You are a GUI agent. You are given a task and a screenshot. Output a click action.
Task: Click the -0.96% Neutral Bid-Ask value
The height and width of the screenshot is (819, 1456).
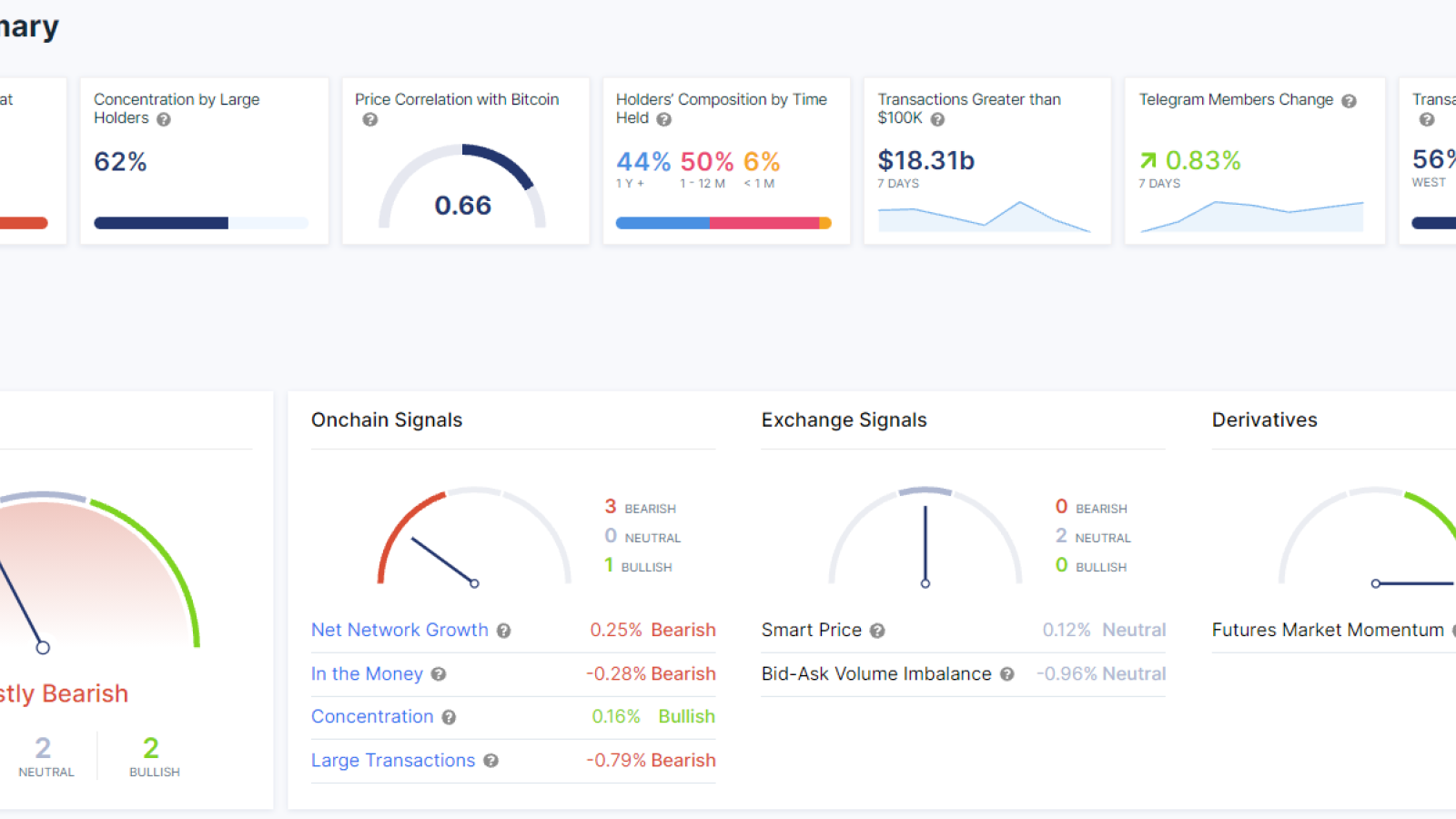click(1101, 673)
